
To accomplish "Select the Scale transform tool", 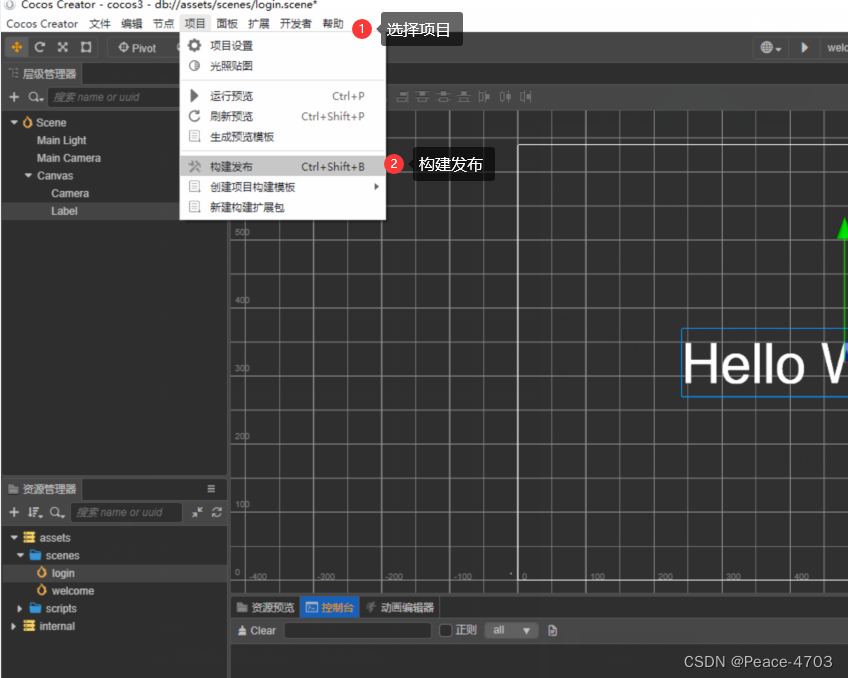I will tap(62, 47).
